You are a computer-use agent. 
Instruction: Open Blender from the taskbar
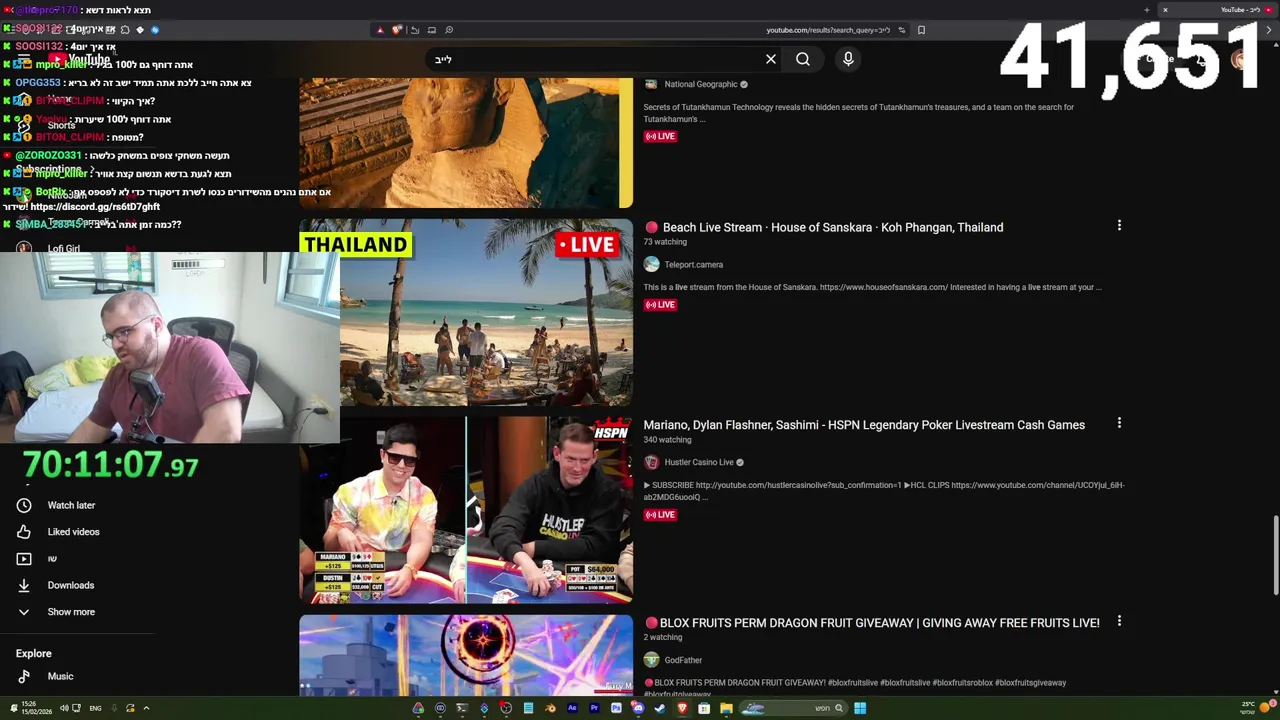(551, 708)
